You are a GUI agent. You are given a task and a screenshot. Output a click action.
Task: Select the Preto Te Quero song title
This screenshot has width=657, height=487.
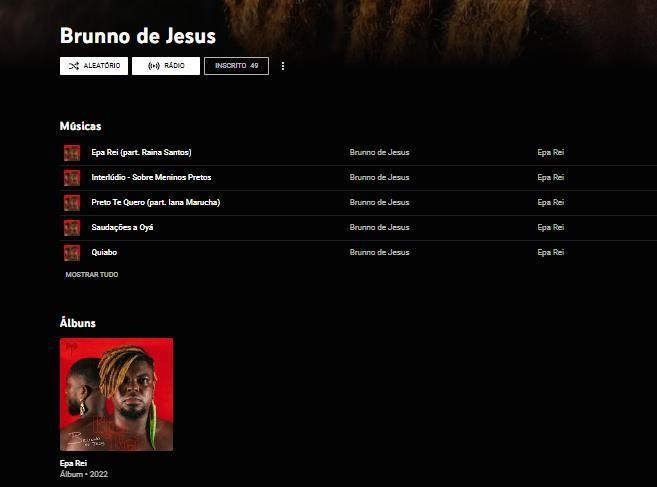tap(156, 202)
